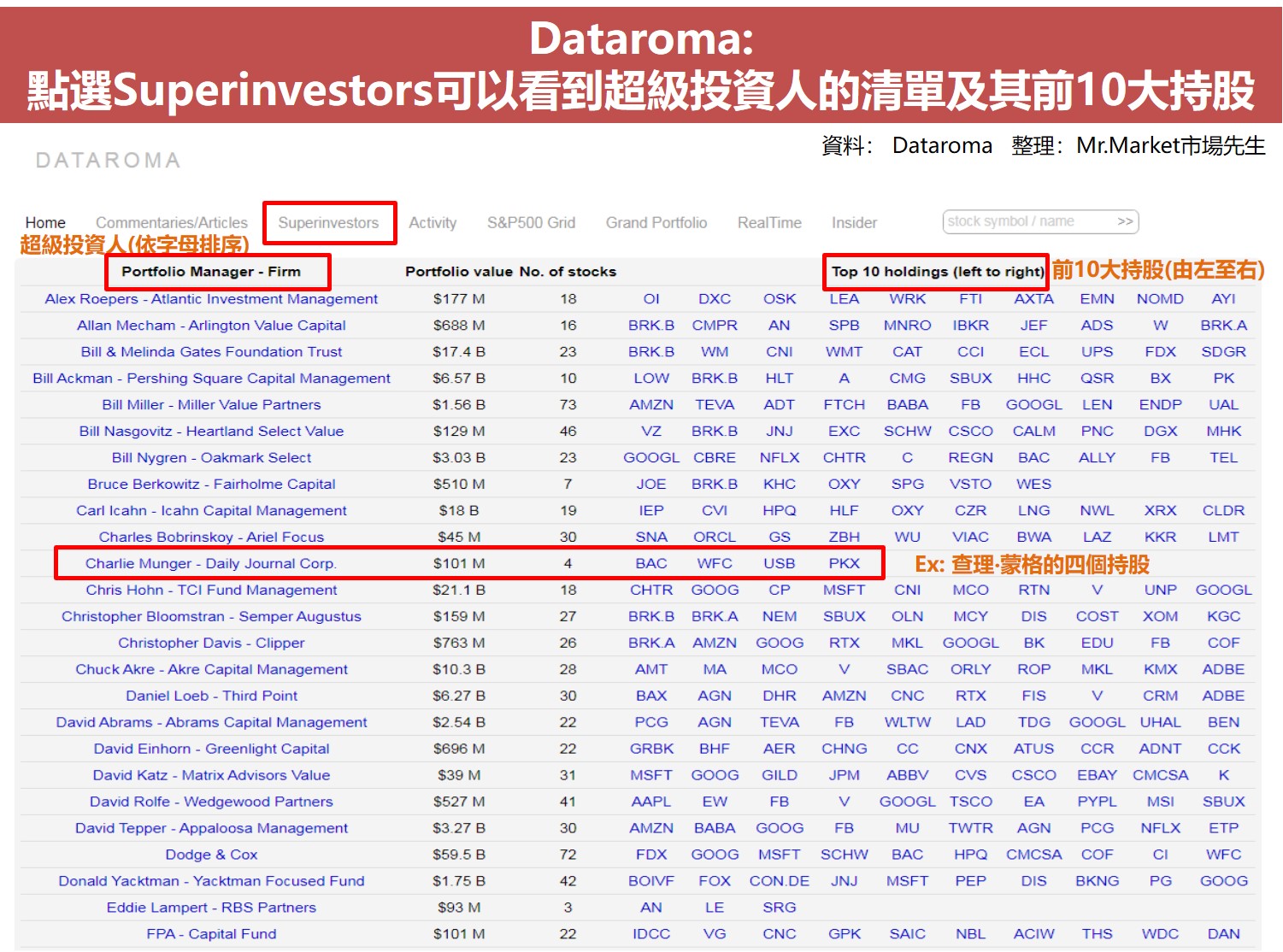1283x952 pixels.
Task: Click the Top 10 holdings column header
Action: point(938,272)
